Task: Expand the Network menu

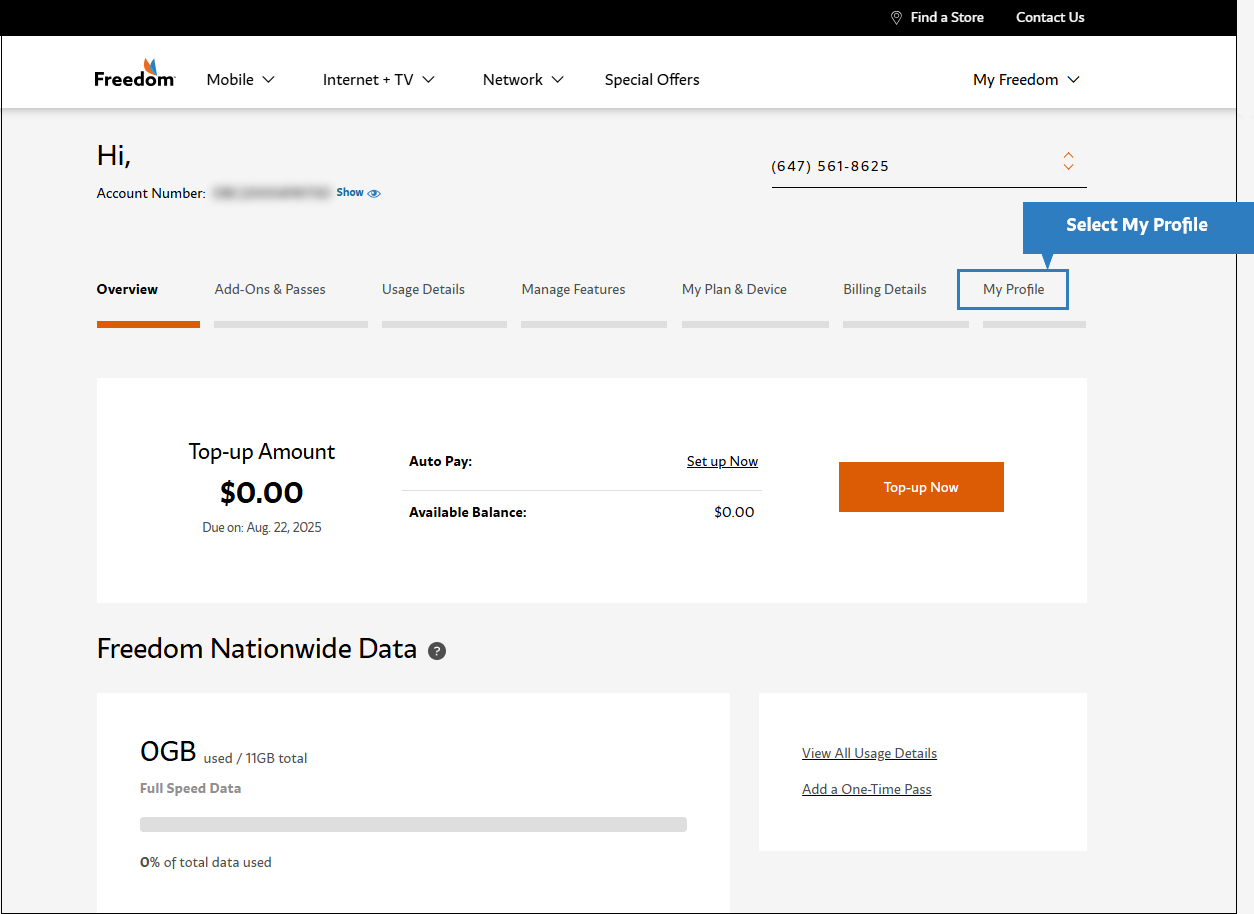Action: pyautogui.click(x=523, y=79)
